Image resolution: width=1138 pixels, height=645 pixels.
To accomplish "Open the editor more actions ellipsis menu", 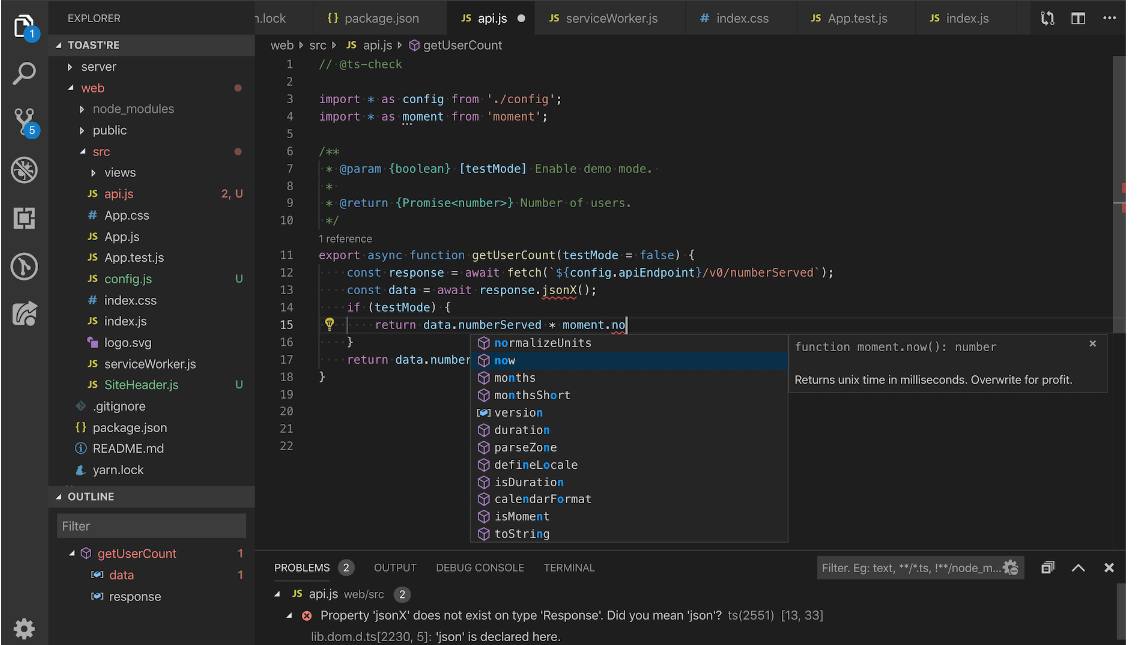I will pyautogui.click(x=1110, y=17).
